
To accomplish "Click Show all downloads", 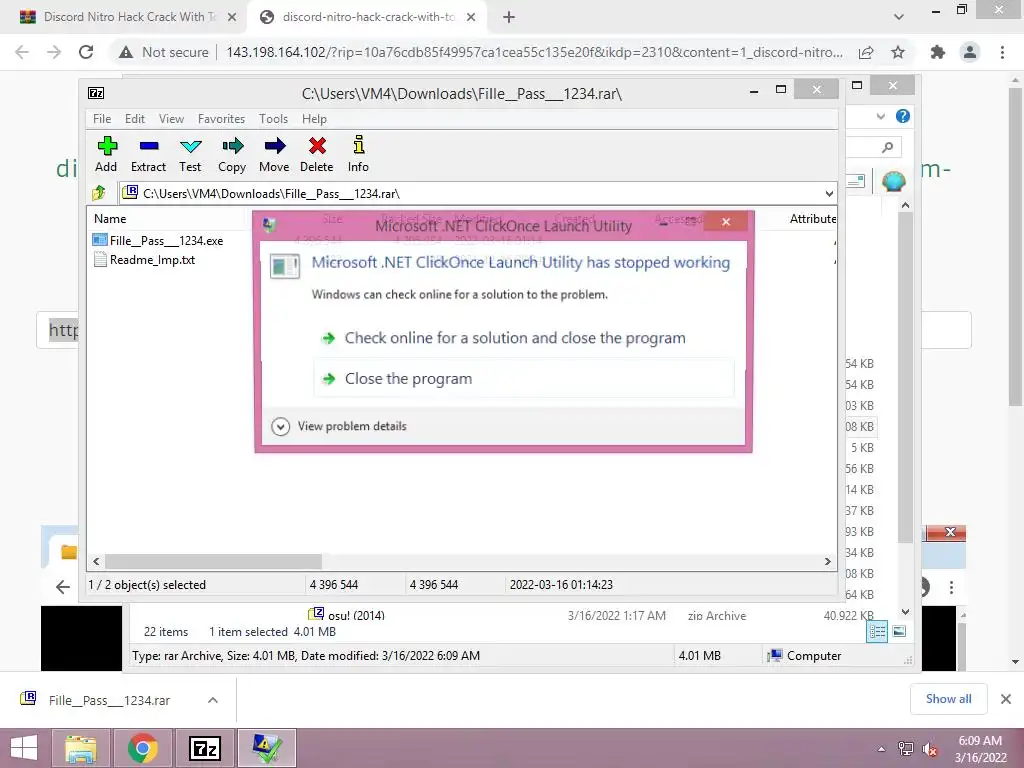I will (948, 699).
